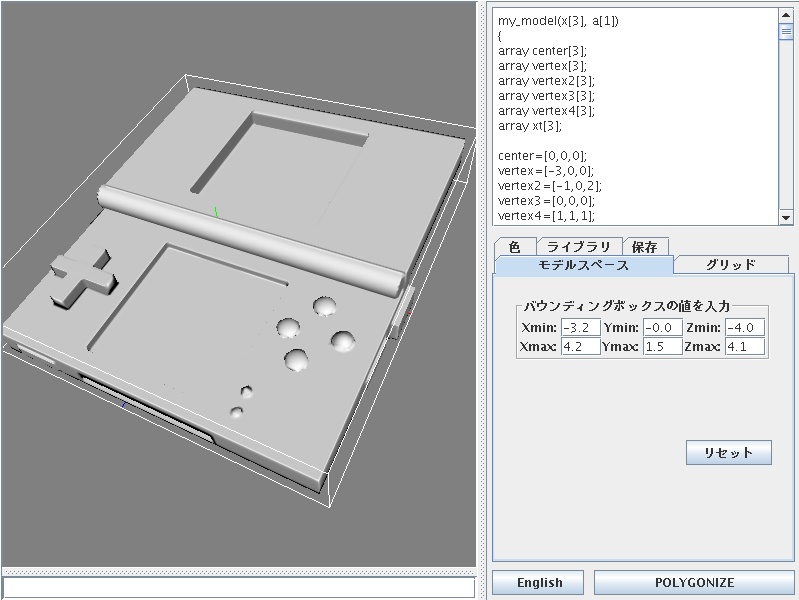Viewport: 799px width, 600px height.
Task: Click the line 'array vertex2[3];'
Action: pos(546,81)
